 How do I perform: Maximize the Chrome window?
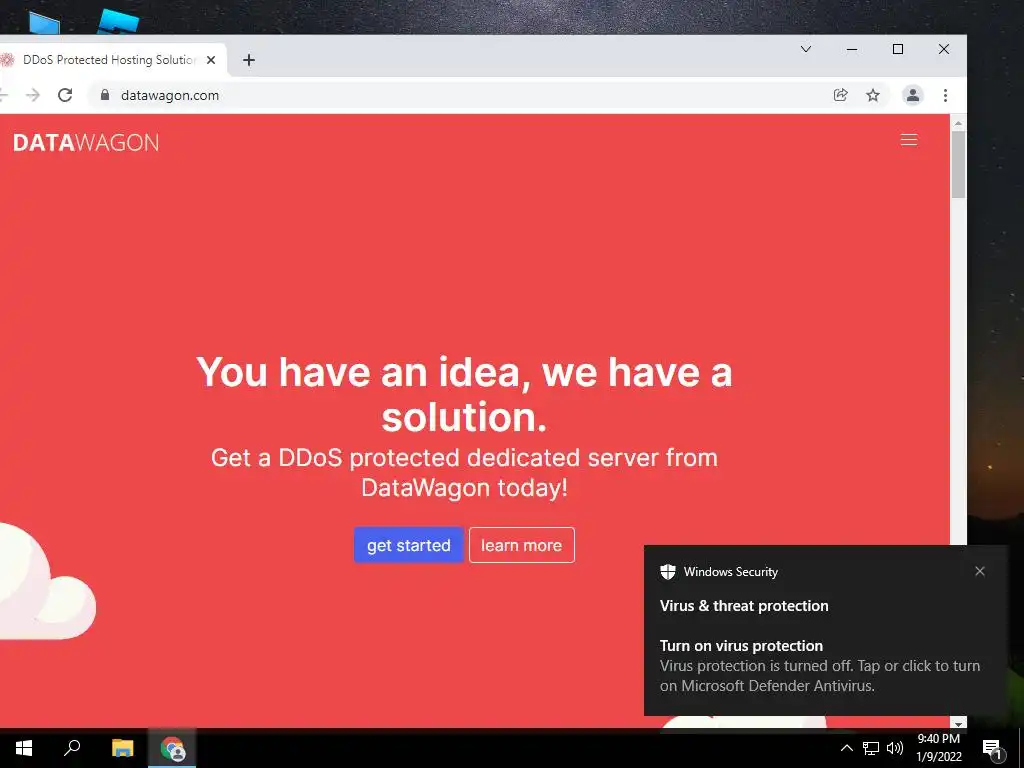coord(898,49)
